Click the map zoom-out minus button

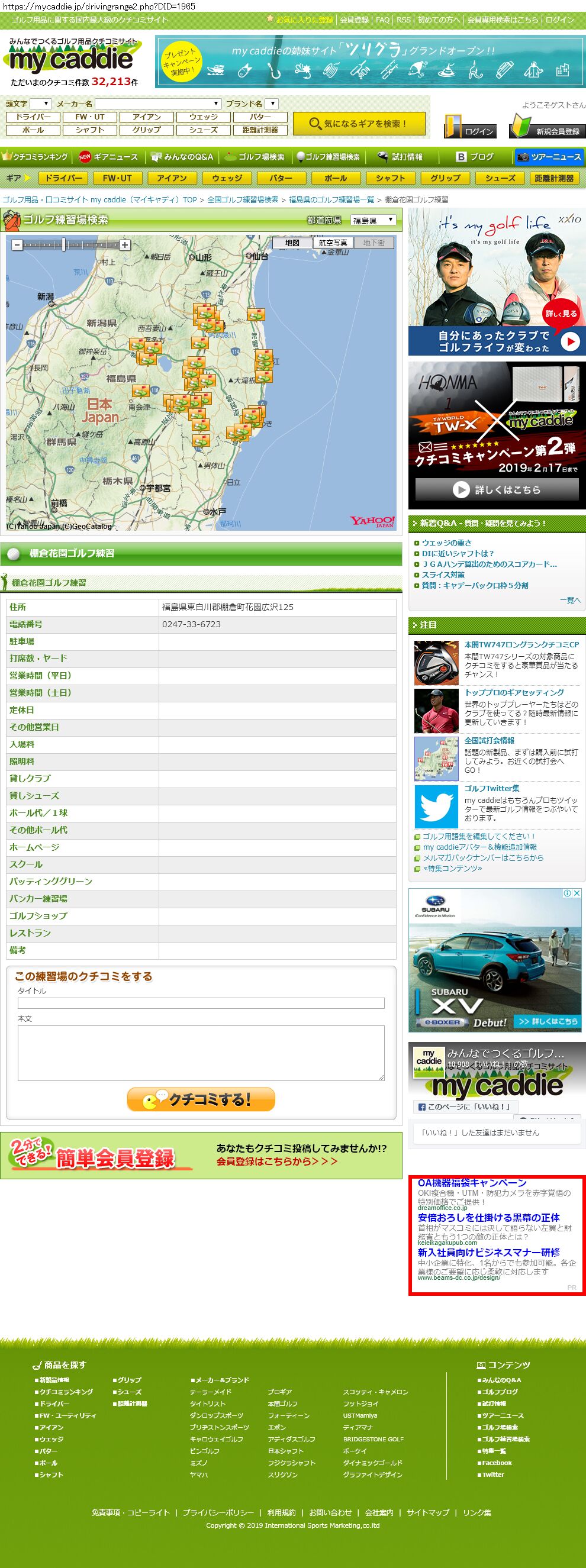tap(18, 245)
